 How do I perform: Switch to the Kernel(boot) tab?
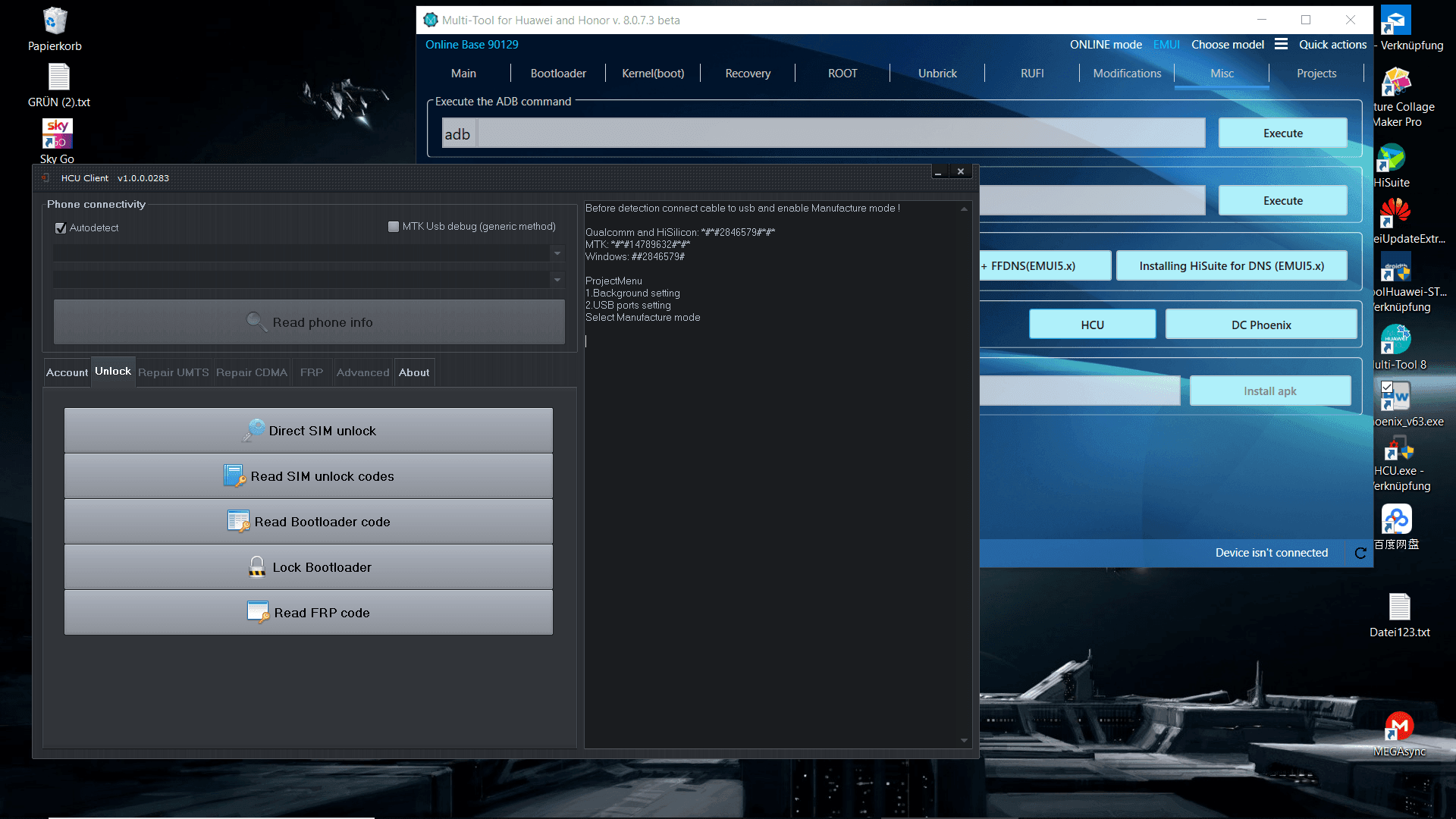coord(653,74)
